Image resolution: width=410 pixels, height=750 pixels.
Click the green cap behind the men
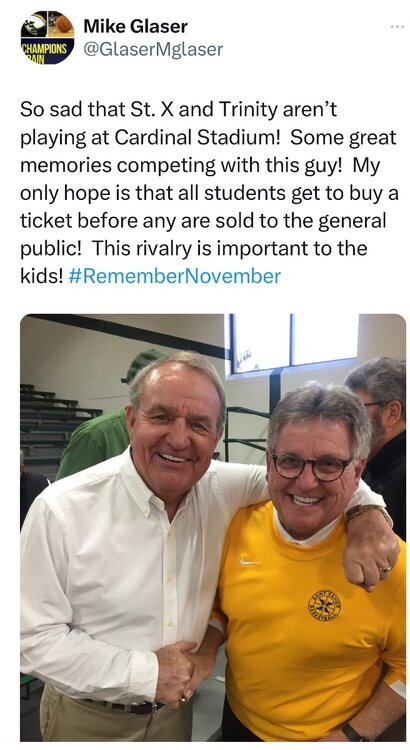(144, 364)
